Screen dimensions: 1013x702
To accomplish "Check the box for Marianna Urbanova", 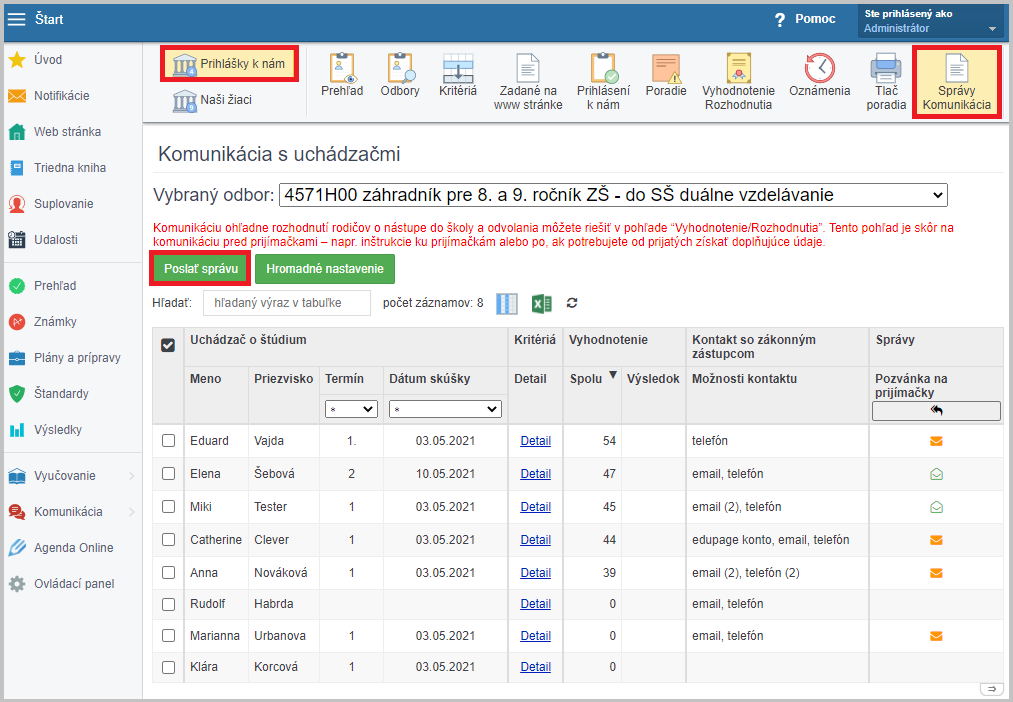I will (169, 635).
